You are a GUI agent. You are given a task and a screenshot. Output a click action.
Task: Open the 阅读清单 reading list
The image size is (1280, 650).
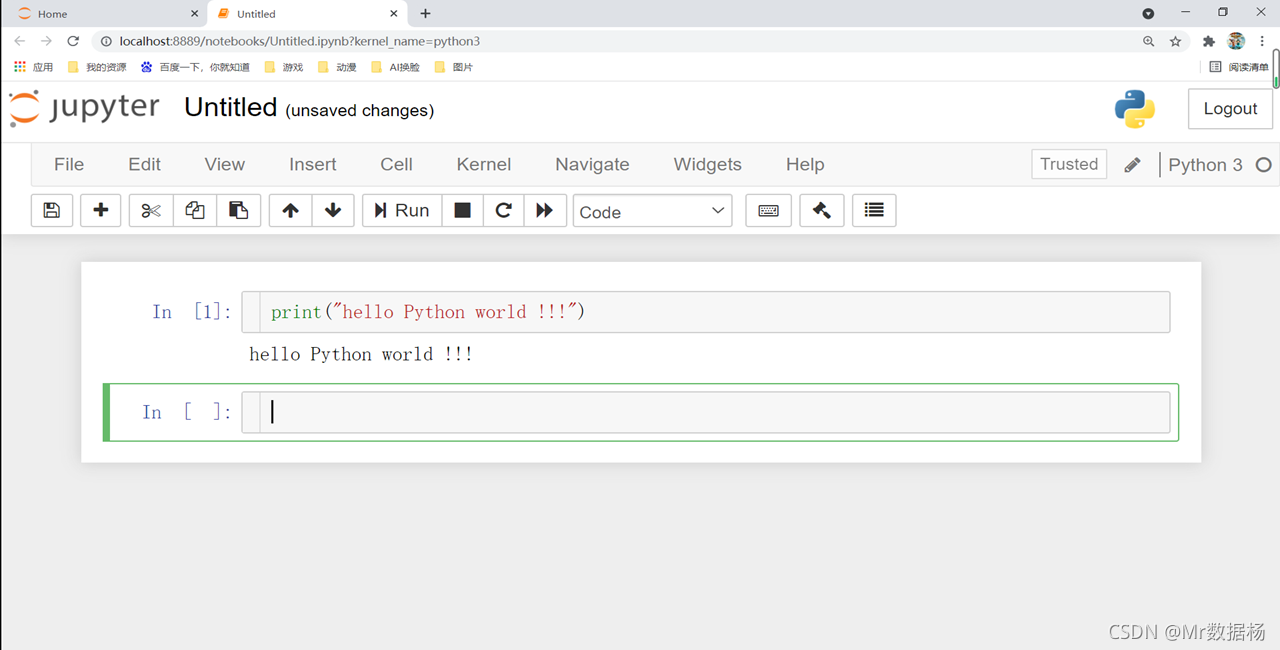[x=1239, y=67]
